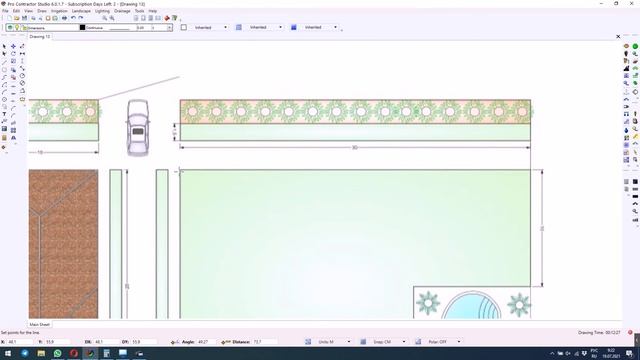Switch to the Drawing 13 tab

(x=40, y=37)
